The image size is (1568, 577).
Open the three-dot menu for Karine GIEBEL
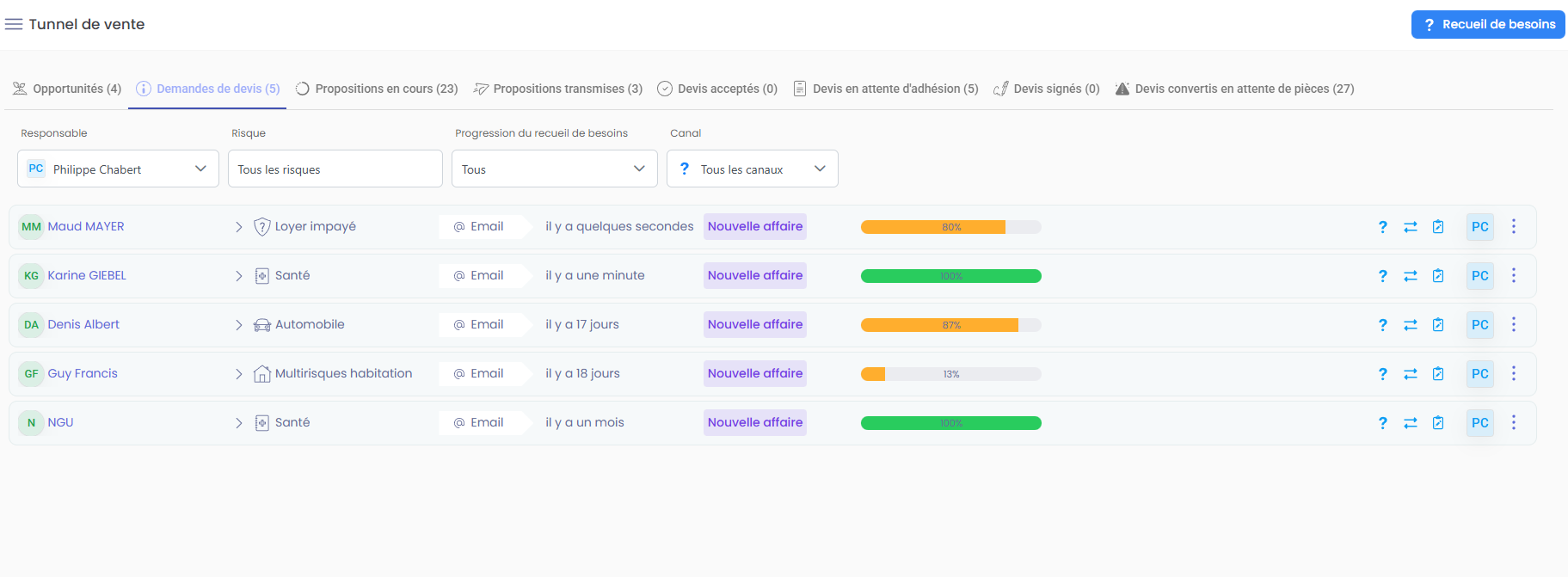[1514, 275]
